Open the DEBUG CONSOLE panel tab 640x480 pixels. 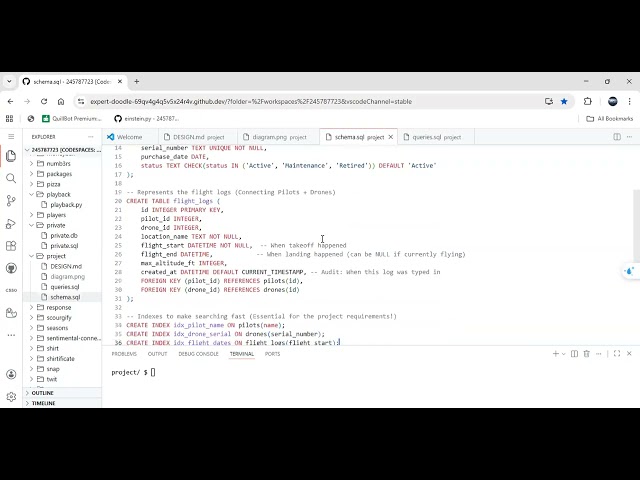click(198, 353)
